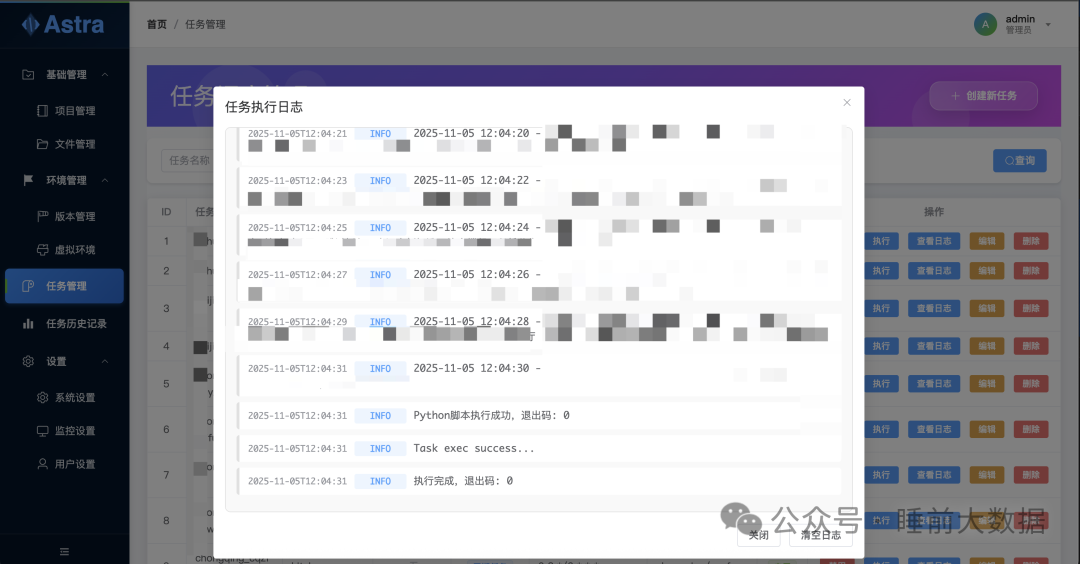This screenshot has height=564, width=1080.
Task: Click the 基础管理 folder icon in sidebar
Action: [x=28, y=74]
